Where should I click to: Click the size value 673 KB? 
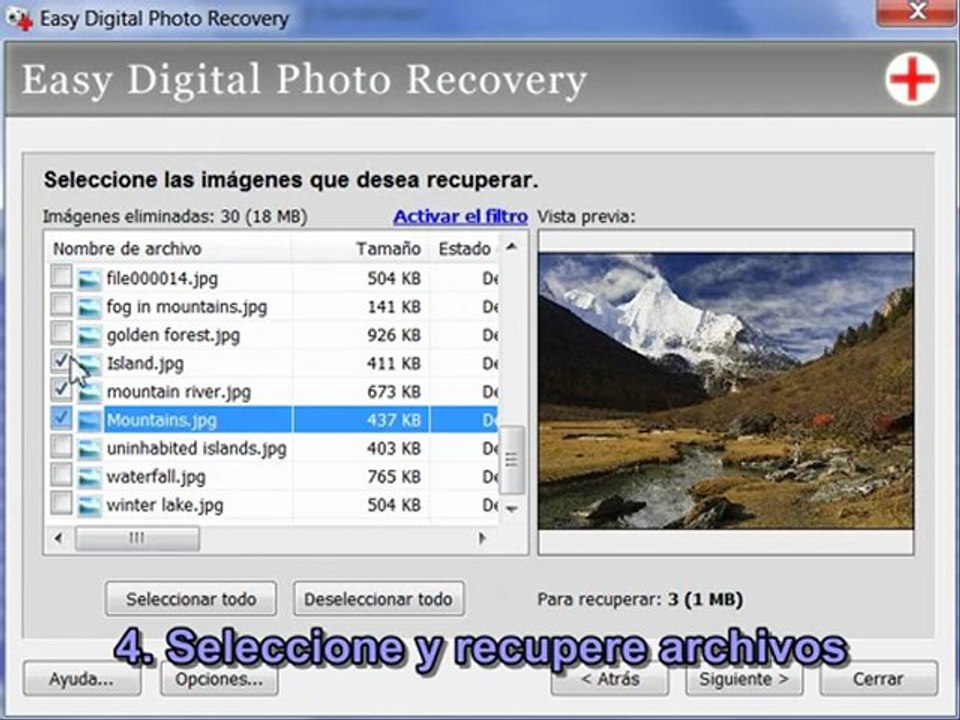coord(394,391)
